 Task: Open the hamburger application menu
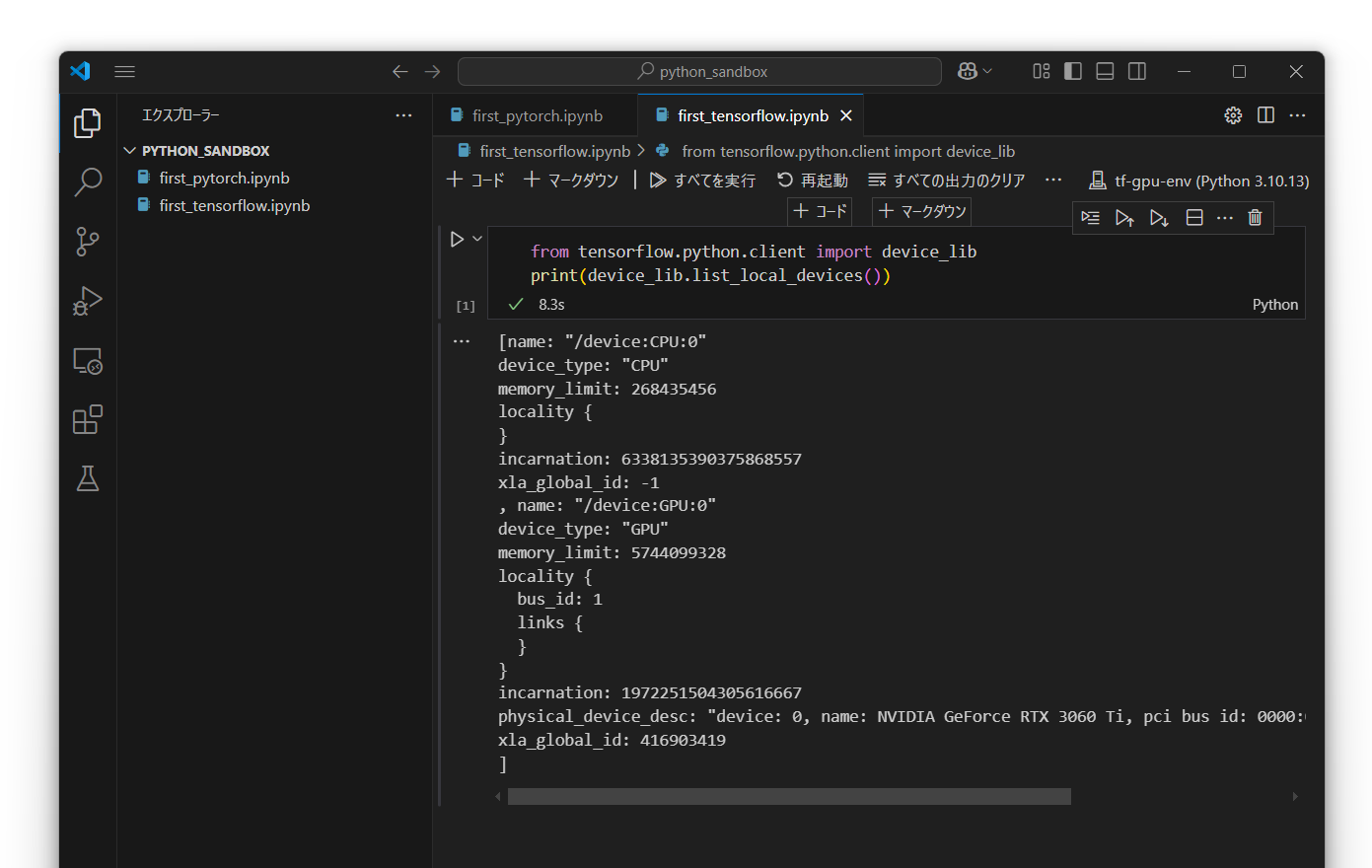point(124,71)
